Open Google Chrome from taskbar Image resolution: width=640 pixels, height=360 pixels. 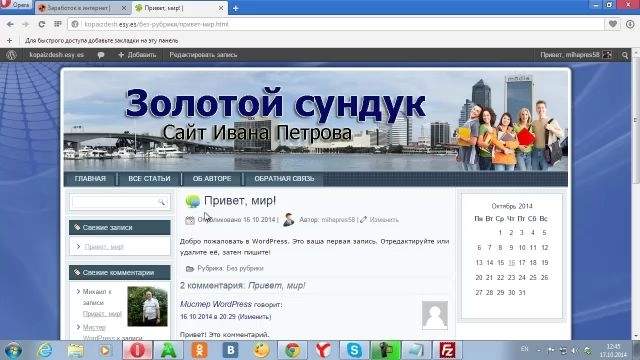[292, 351]
